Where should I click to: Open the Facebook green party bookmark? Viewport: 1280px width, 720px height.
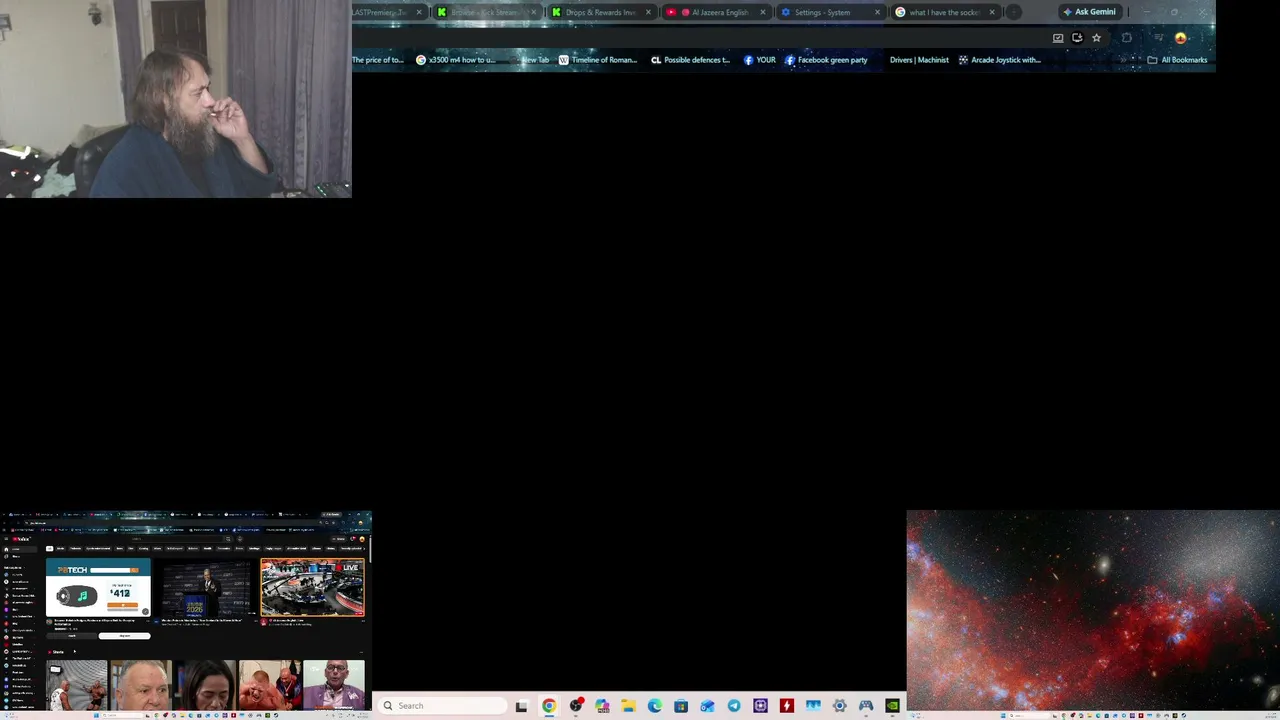pos(826,60)
